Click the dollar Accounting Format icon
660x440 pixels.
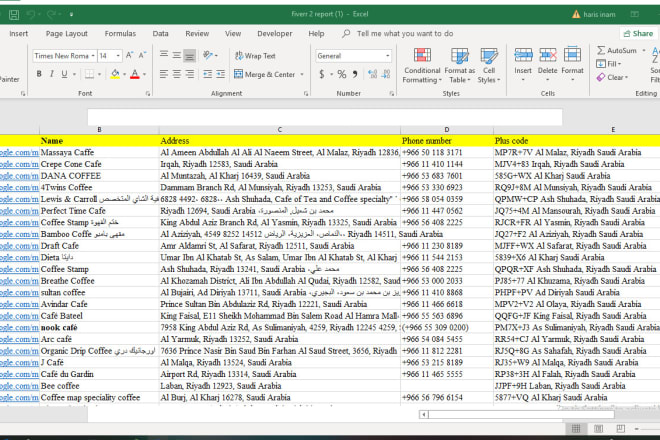(322, 75)
